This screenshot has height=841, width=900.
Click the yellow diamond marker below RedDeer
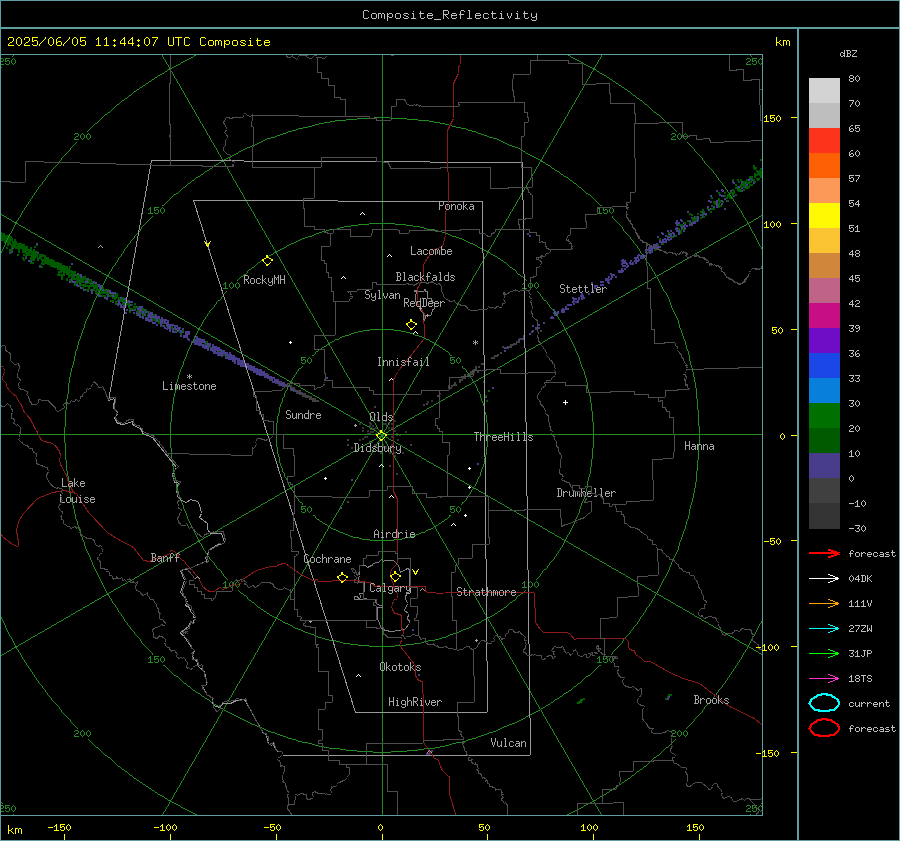411,325
